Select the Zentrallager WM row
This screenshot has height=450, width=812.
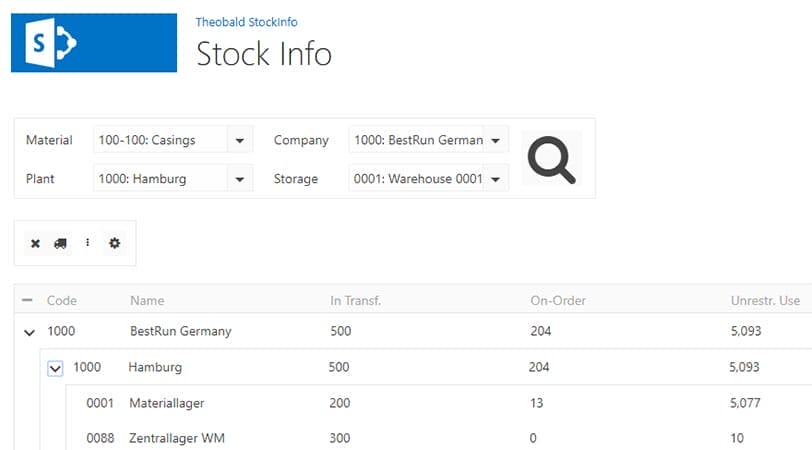(439, 438)
